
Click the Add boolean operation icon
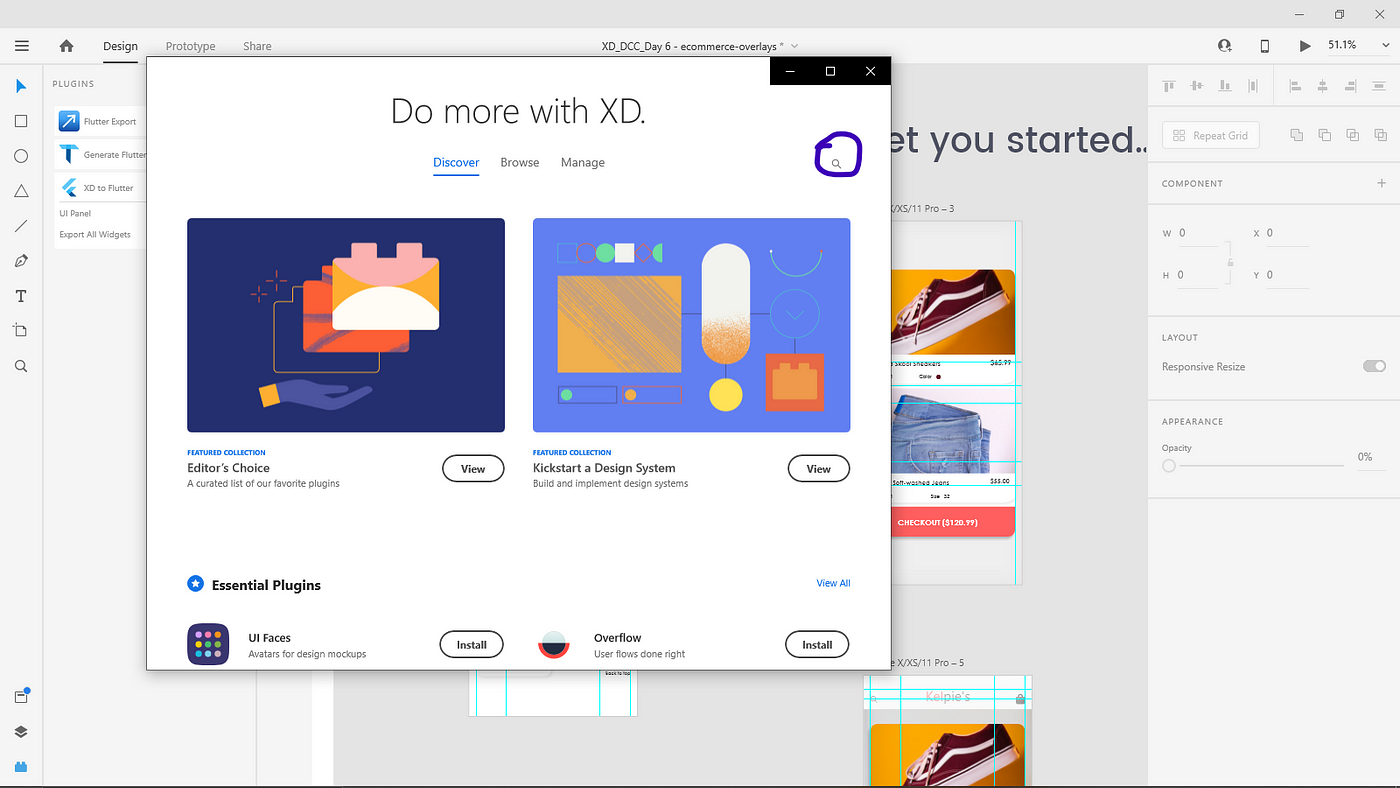click(1297, 135)
